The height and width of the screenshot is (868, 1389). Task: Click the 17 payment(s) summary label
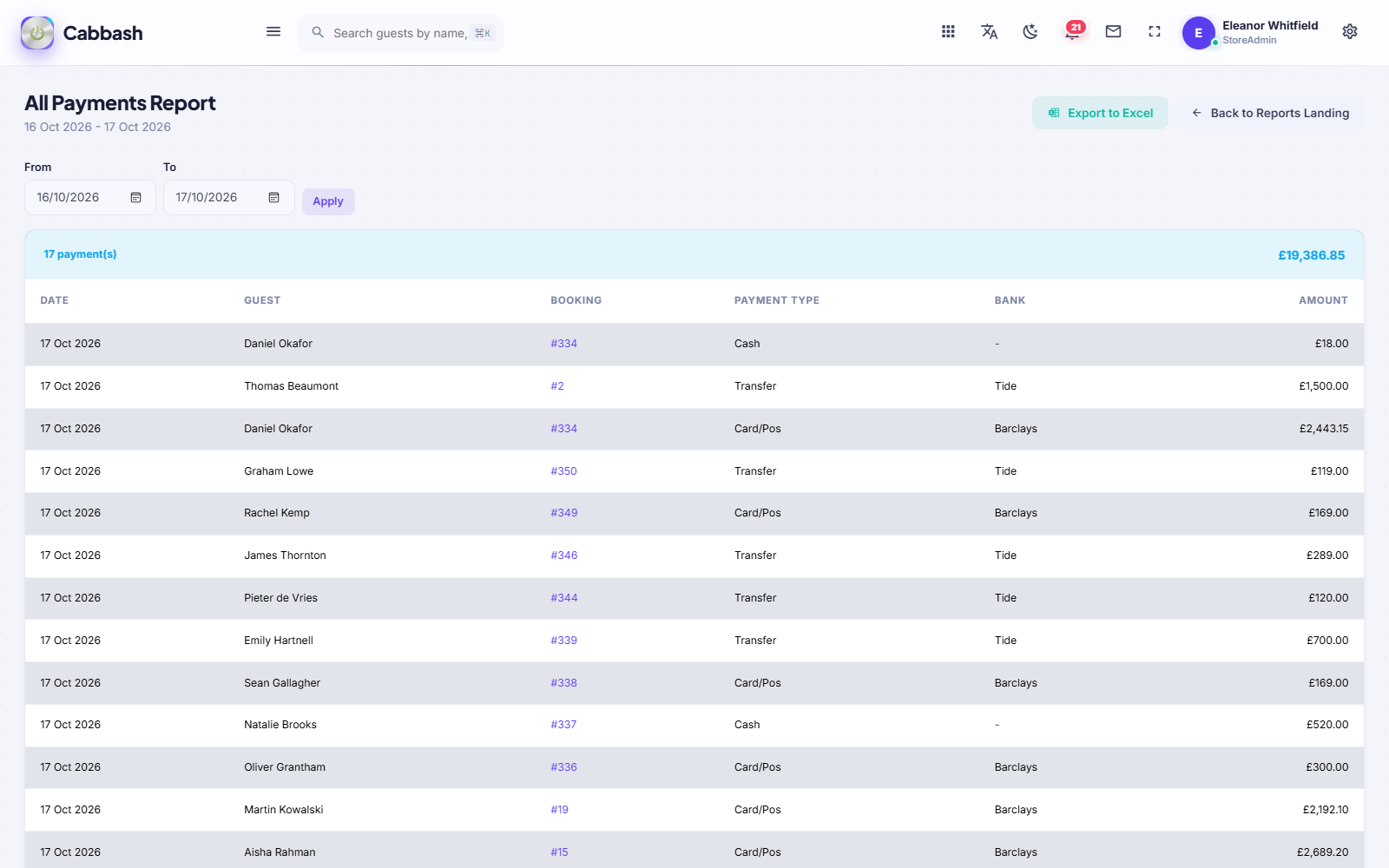(80, 254)
